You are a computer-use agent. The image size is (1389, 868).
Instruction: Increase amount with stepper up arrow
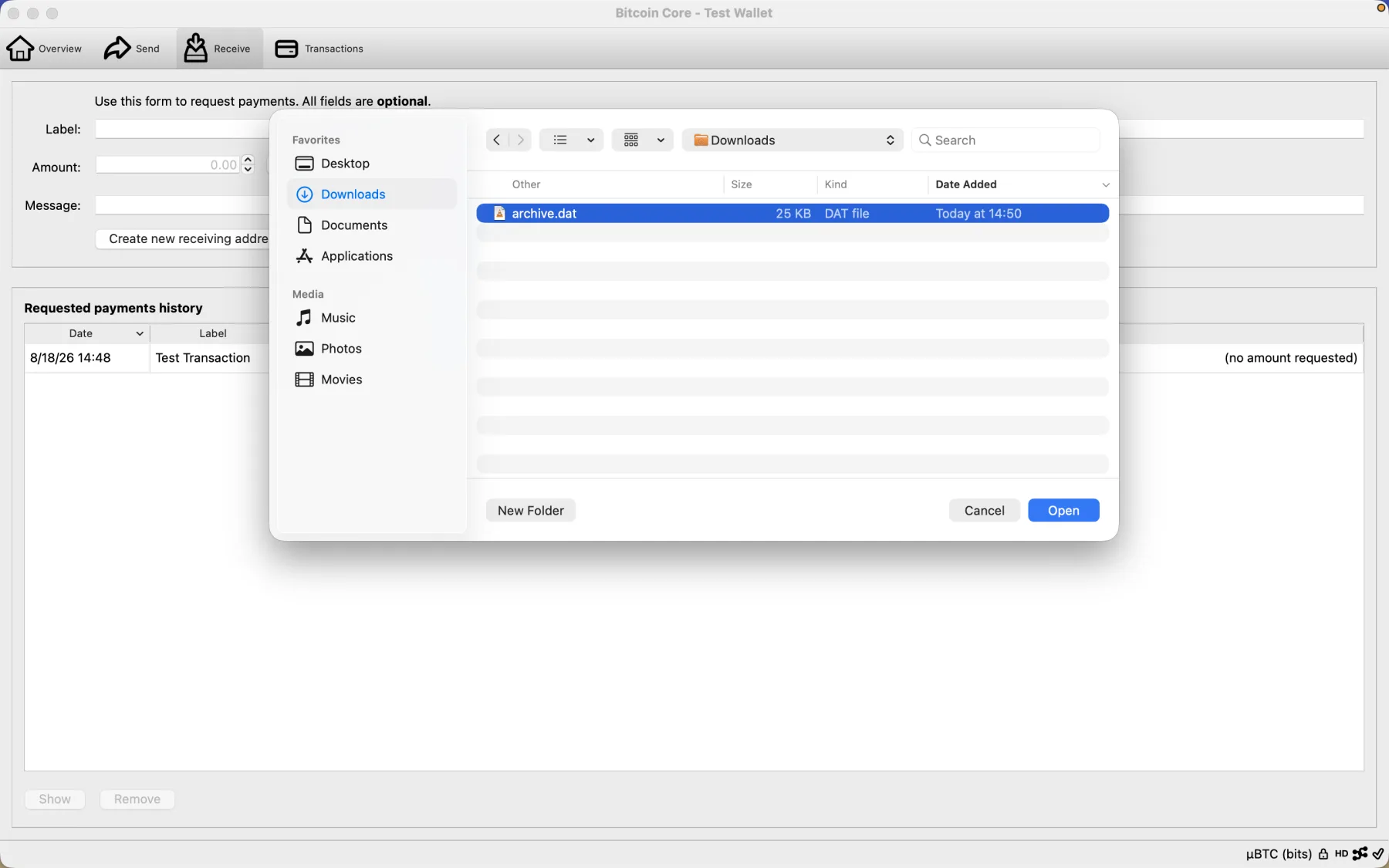(x=248, y=160)
